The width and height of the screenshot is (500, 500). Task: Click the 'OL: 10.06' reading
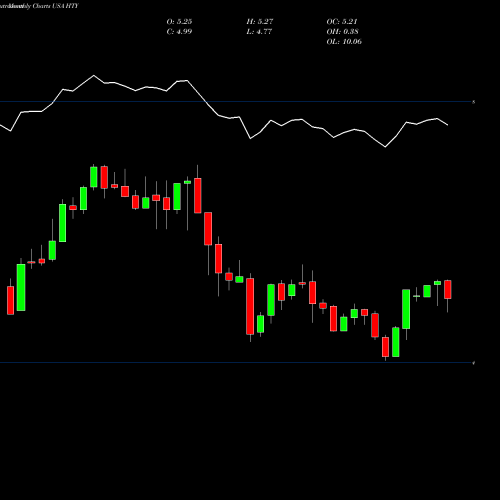coord(344,42)
